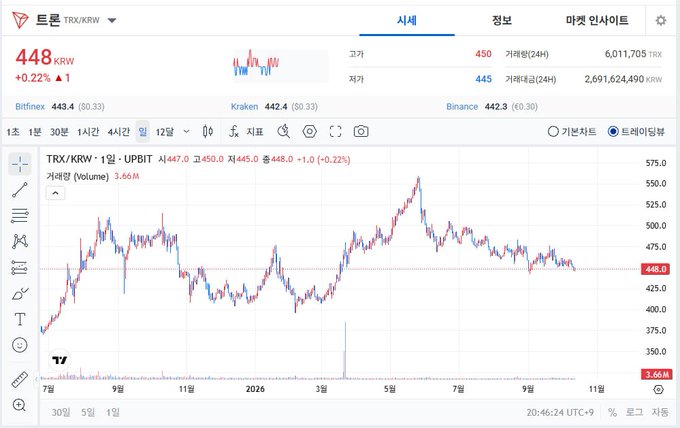Open chart settings hexagon icon
This screenshot has width=680, height=428.
(x=309, y=131)
